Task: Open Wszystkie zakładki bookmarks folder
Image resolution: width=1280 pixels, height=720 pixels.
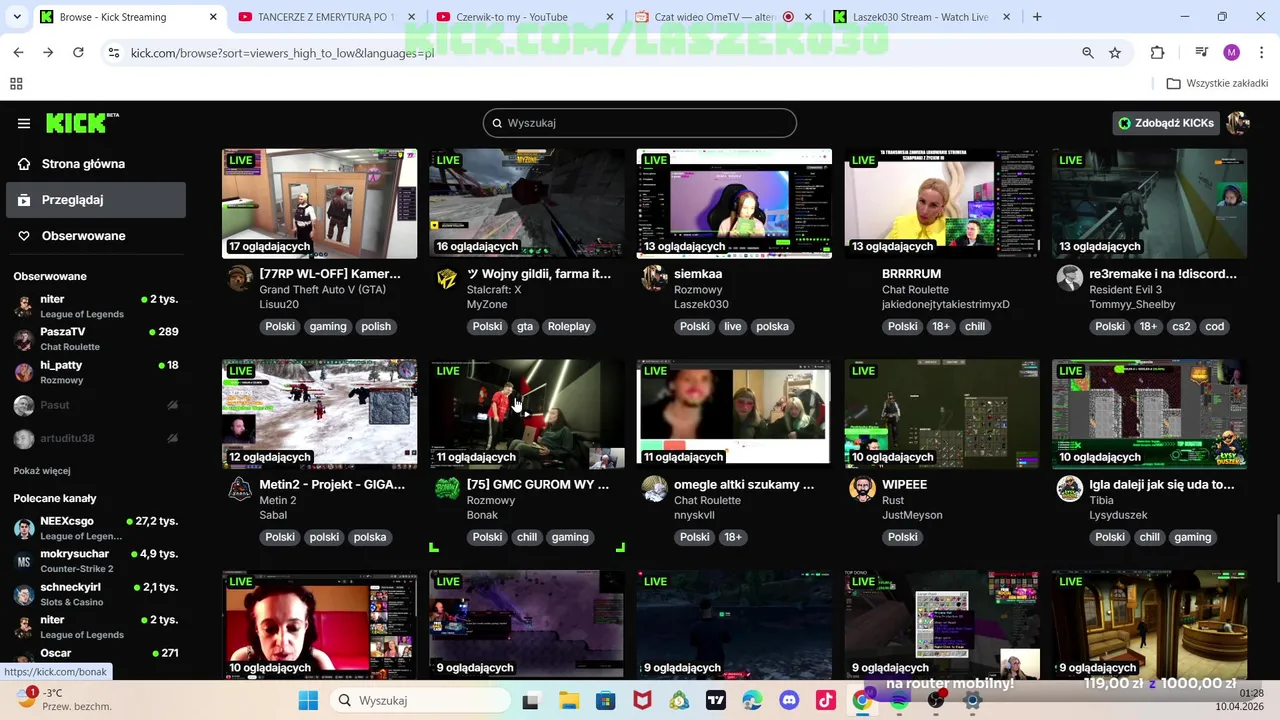Action: coord(1217,84)
